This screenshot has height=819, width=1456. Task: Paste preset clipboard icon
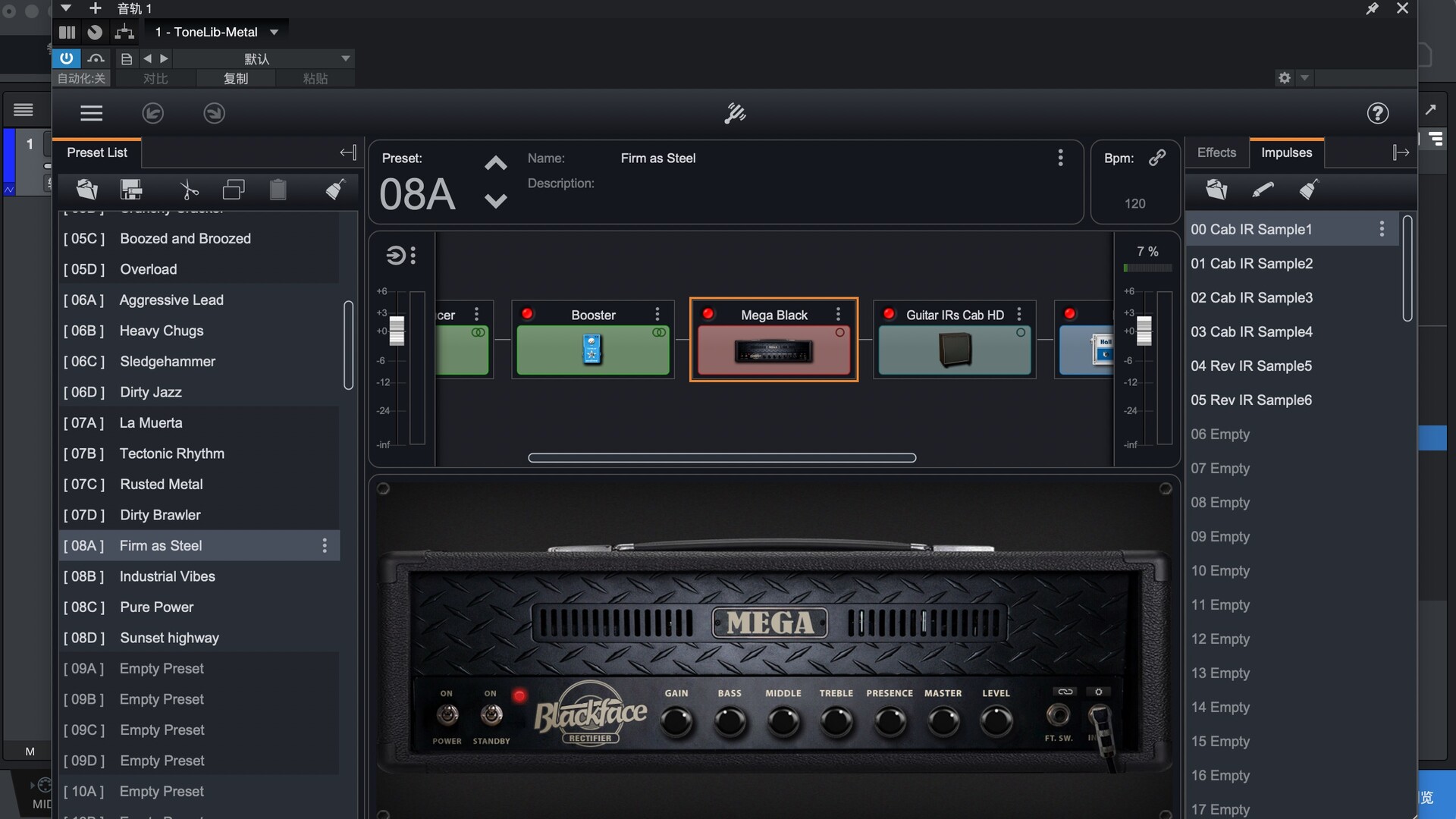(x=278, y=189)
